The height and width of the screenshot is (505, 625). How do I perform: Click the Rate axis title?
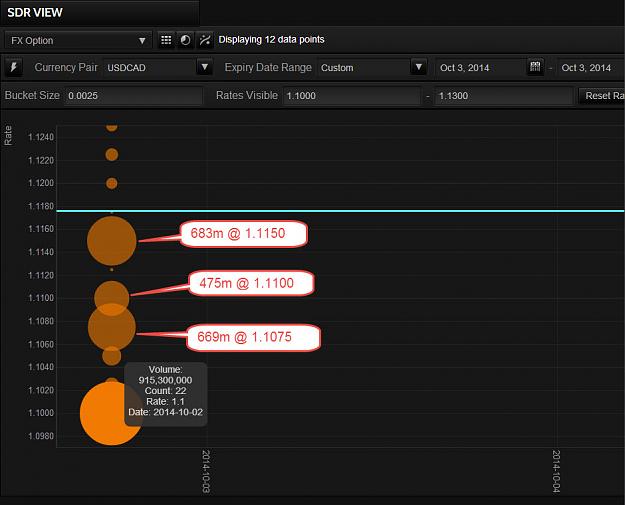(8, 135)
